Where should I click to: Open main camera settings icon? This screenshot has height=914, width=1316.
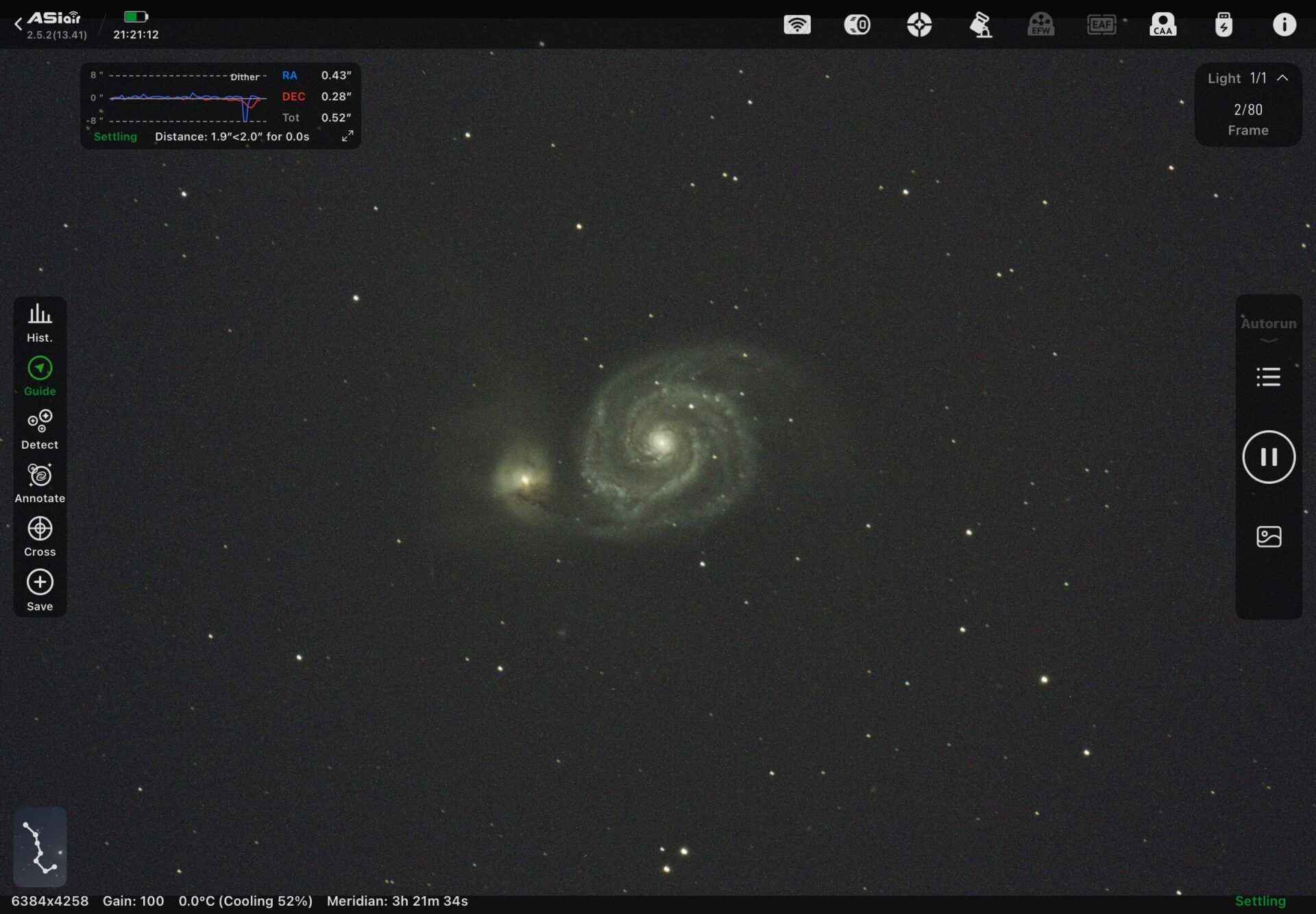857,25
